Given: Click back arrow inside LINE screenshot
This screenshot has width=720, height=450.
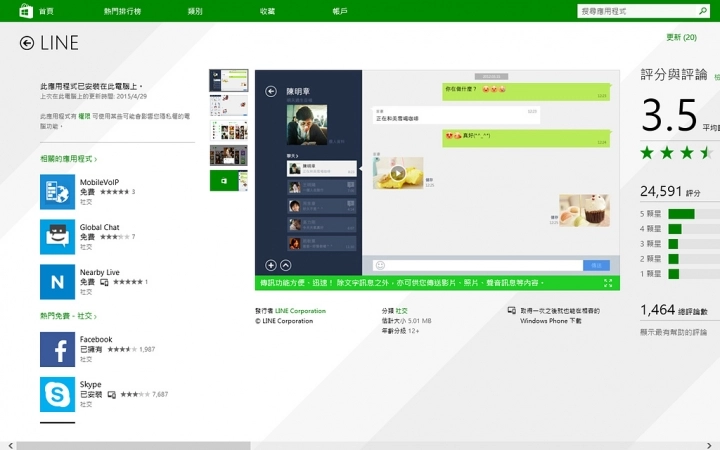Looking at the screenshot, I should click(271, 91).
